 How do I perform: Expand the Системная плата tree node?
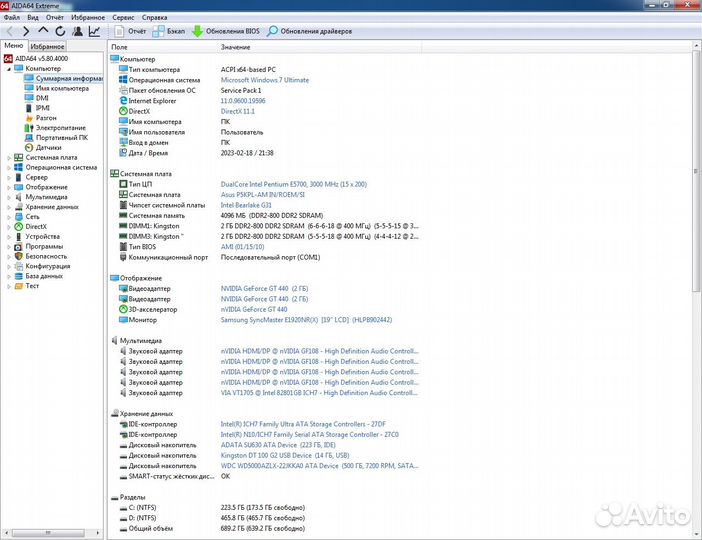point(9,158)
